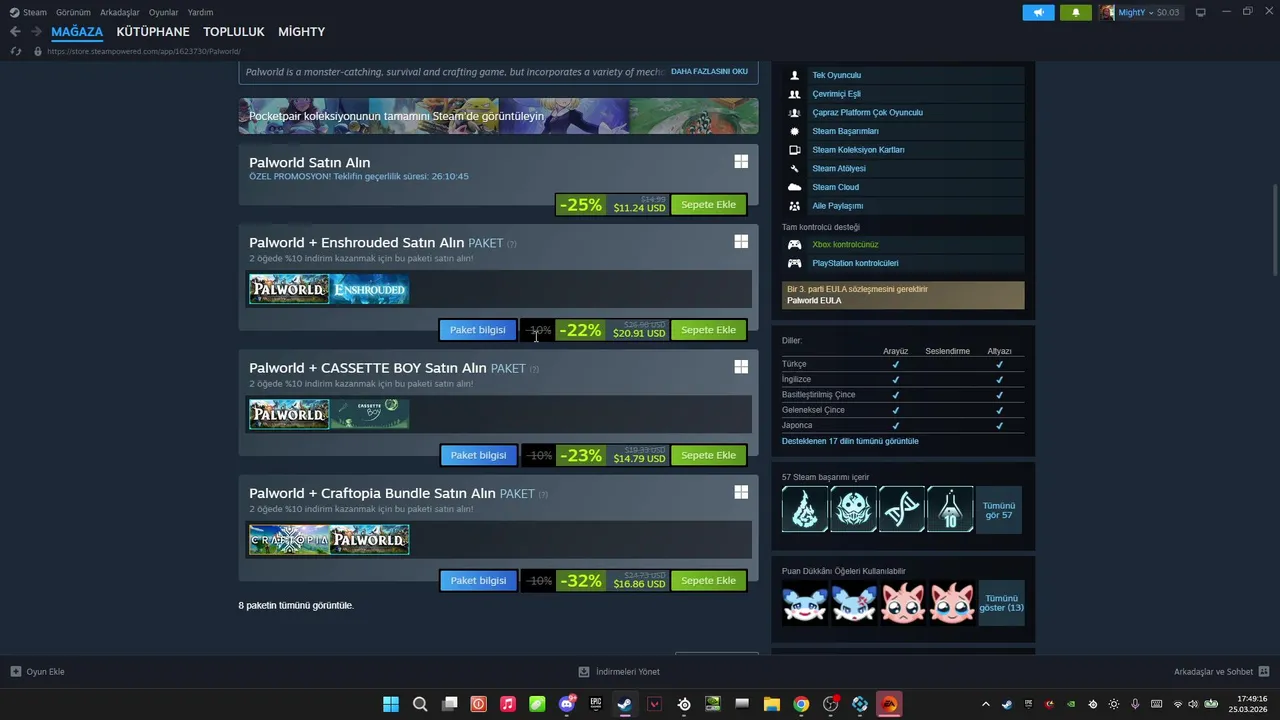Click the DNA achievement icon
Viewport: 1280px width, 720px height.
[902, 509]
